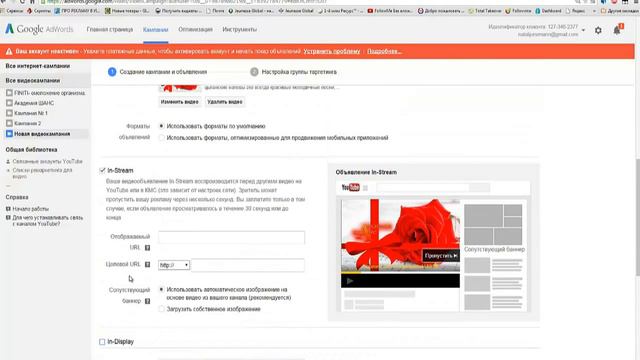Click the 'Общая библиотека' sidebar heading

point(31,149)
